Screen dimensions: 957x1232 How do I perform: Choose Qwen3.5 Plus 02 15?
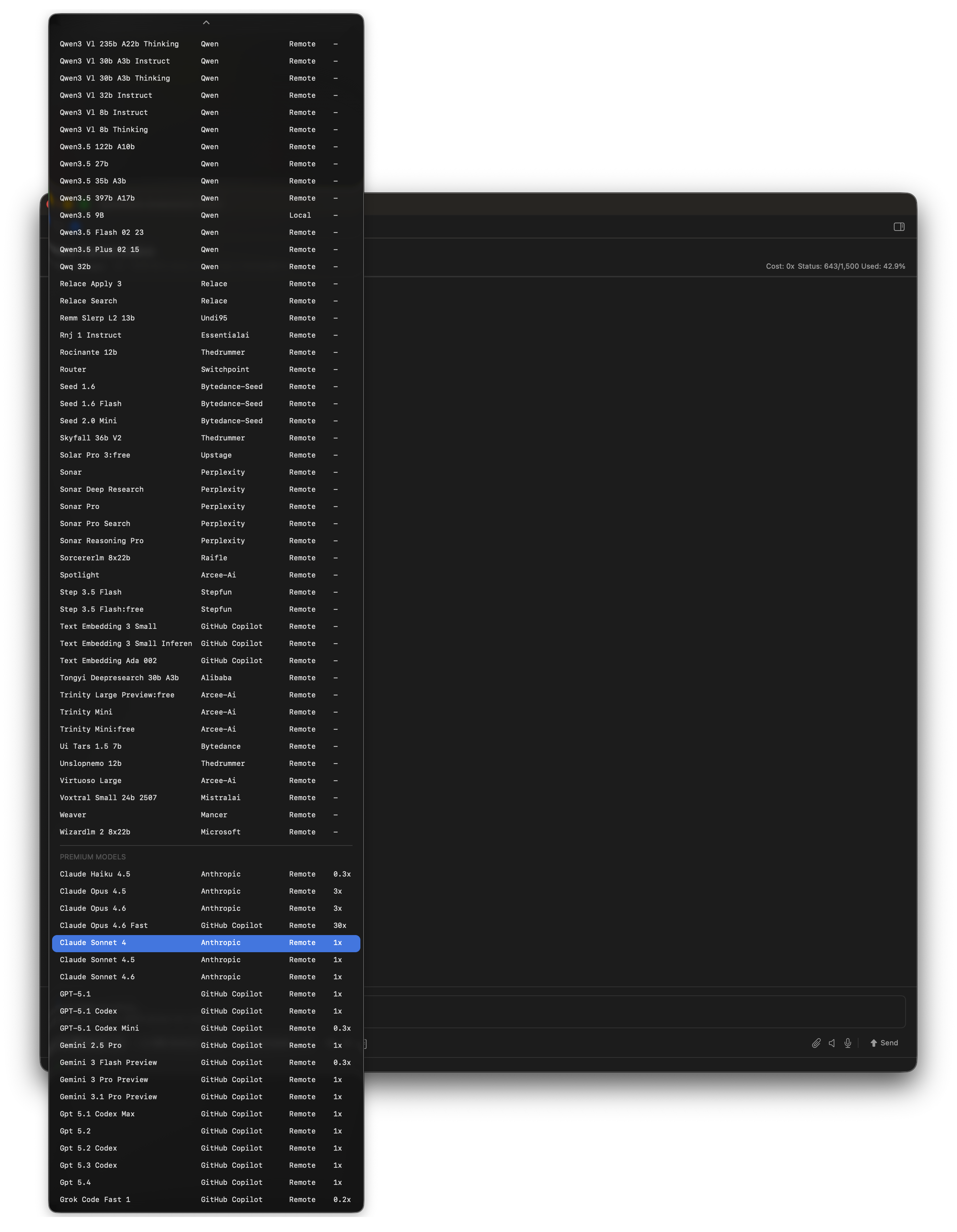click(x=206, y=249)
